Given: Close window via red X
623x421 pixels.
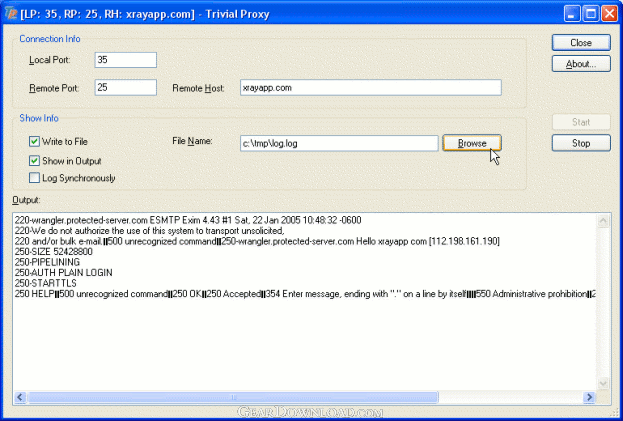Looking at the screenshot, I should point(609,14).
